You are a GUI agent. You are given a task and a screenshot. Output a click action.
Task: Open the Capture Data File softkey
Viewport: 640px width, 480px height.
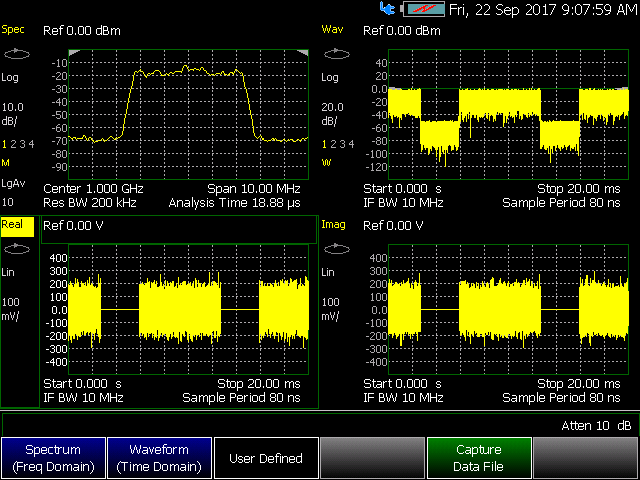point(479,458)
